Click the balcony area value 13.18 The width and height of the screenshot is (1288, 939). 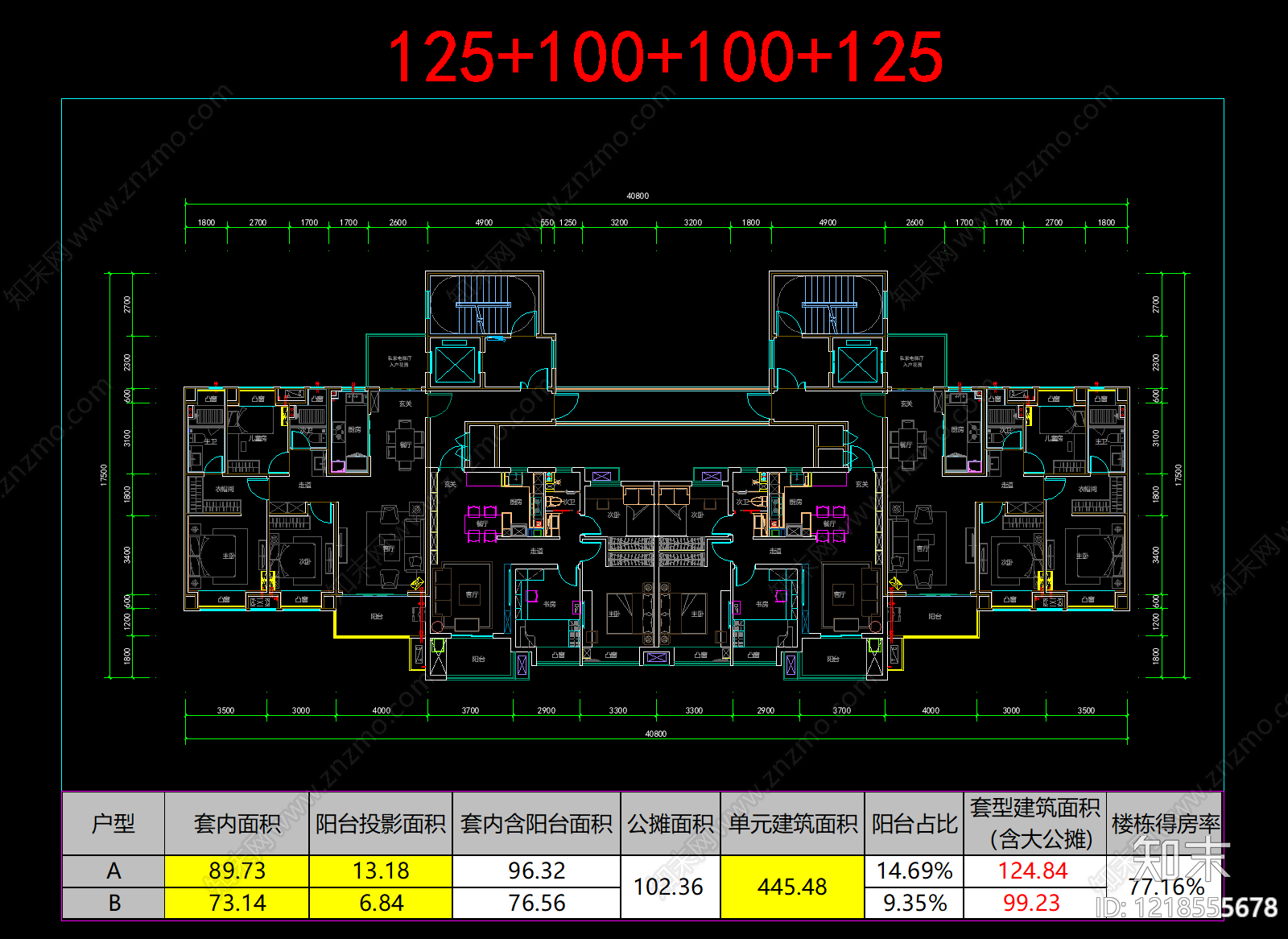[x=381, y=871]
